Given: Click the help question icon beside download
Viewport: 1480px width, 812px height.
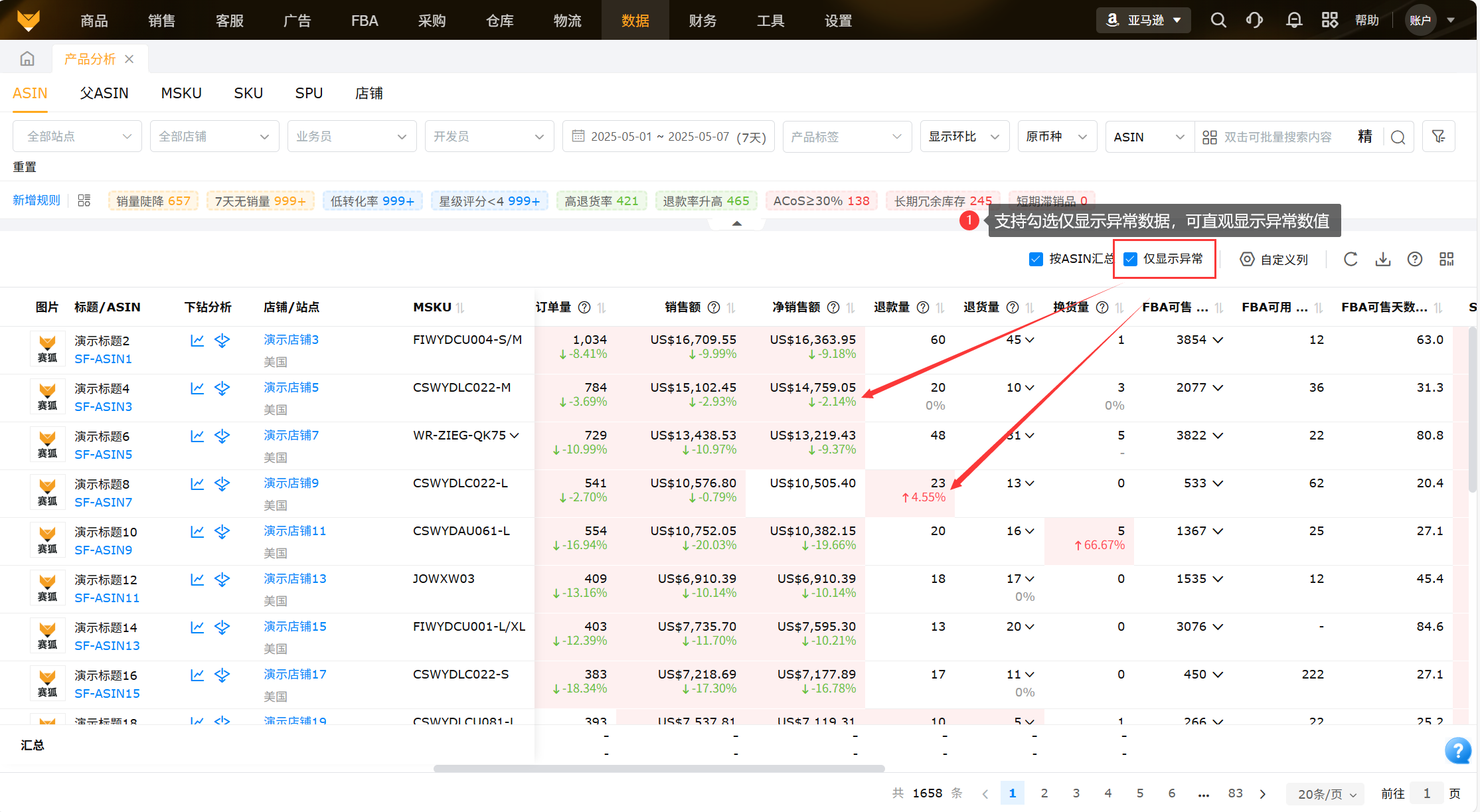Looking at the screenshot, I should click(1414, 259).
